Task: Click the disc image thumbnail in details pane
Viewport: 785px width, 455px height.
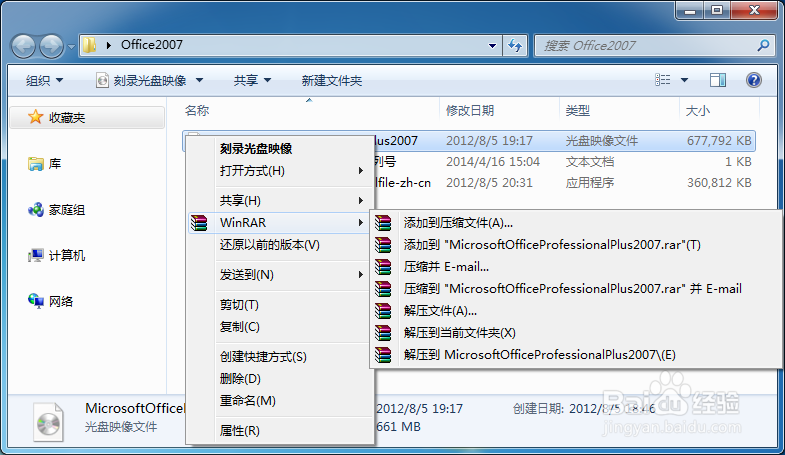Action: tap(49, 423)
